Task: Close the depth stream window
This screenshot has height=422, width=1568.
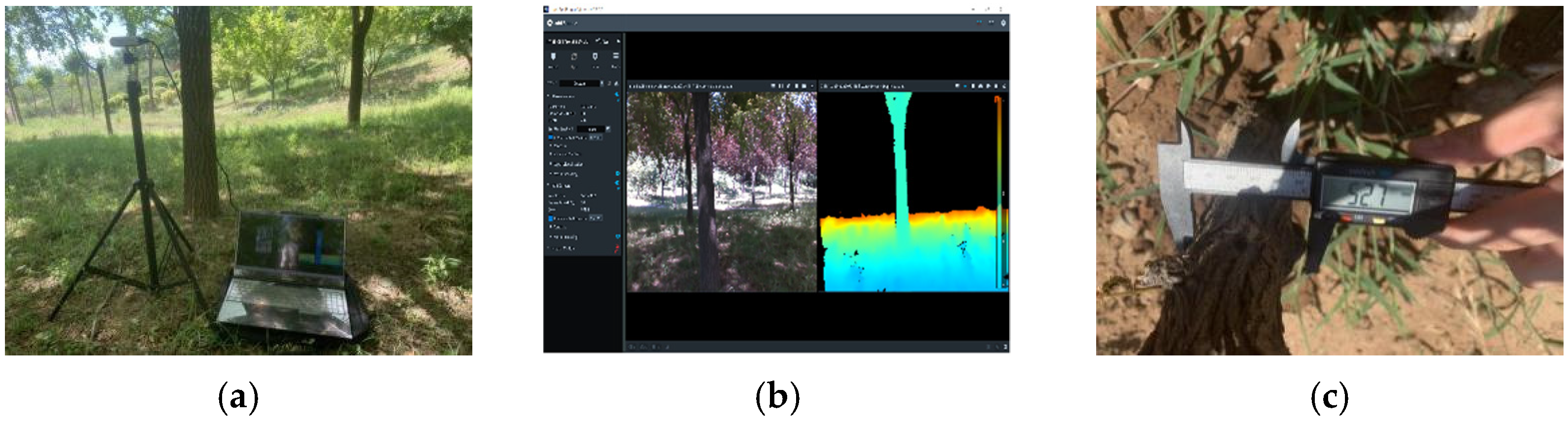Action: (1004, 86)
